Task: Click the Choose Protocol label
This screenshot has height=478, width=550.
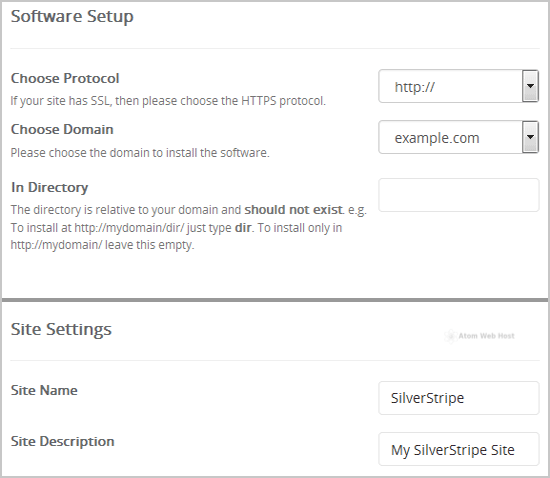Action: pos(65,78)
